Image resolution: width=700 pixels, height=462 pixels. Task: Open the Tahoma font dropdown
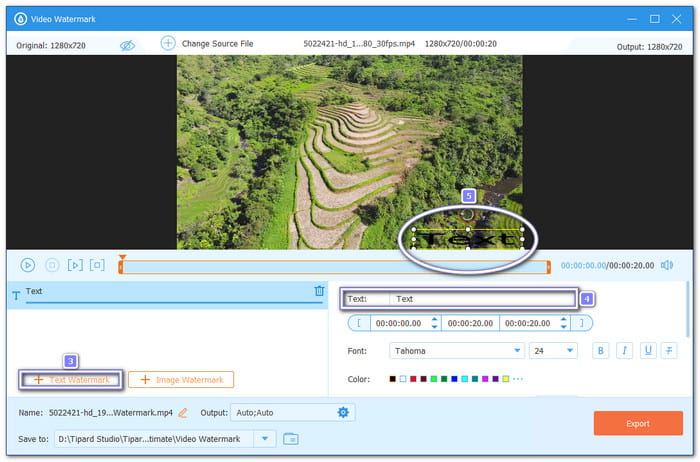coord(517,350)
